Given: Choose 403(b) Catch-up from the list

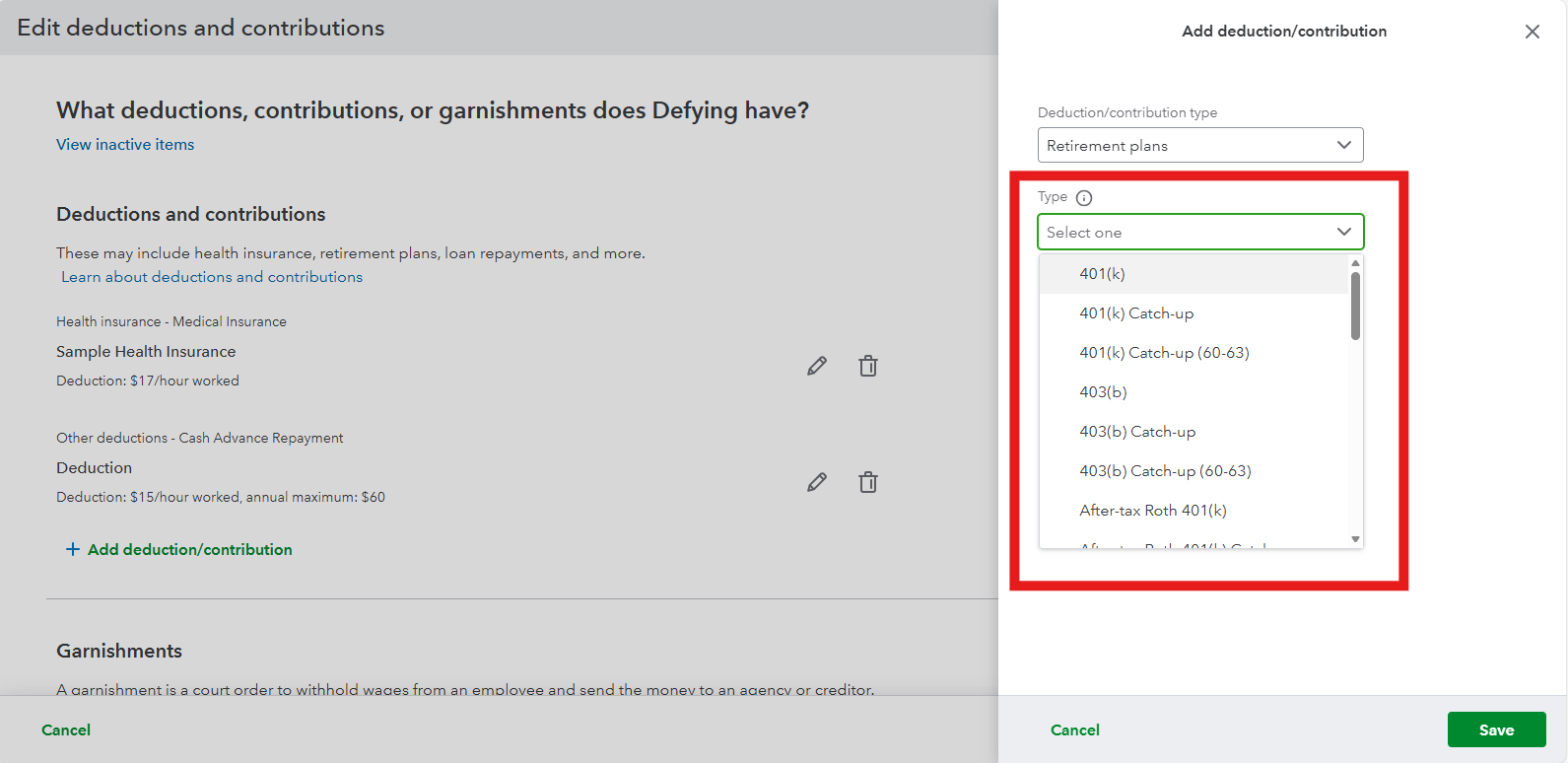Looking at the screenshot, I should (1137, 432).
